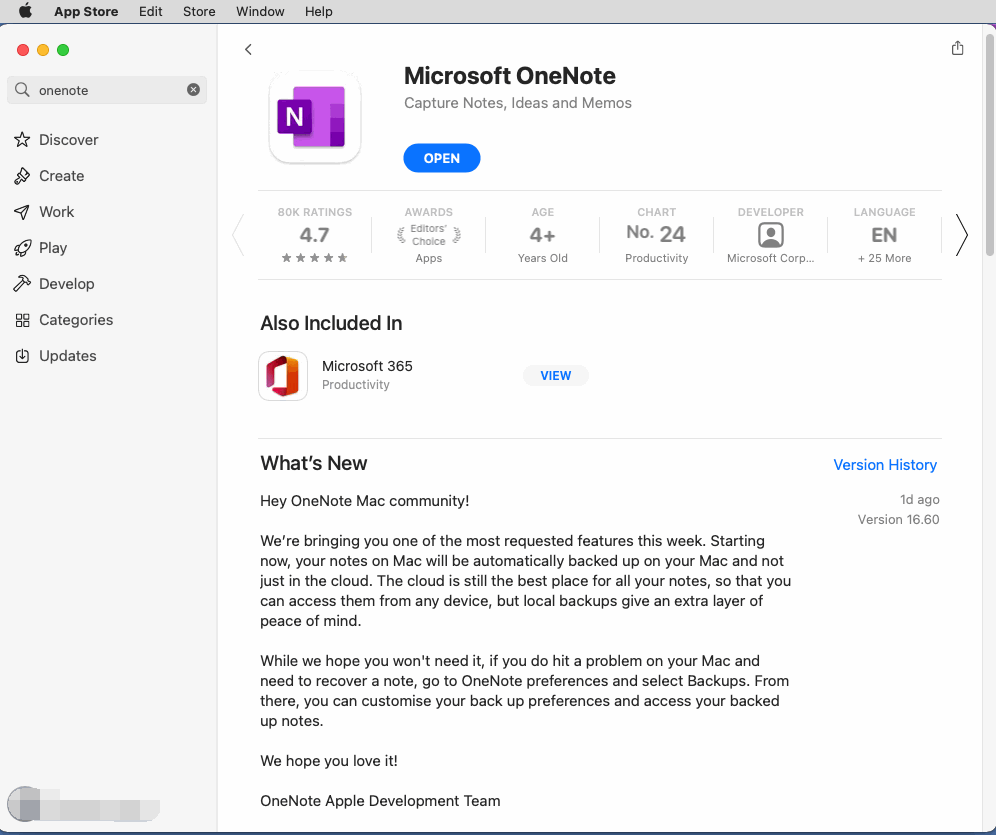Viewport: 996px width, 835px height.
Task: Open the Microsoft Corp developer link
Action: click(771, 258)
